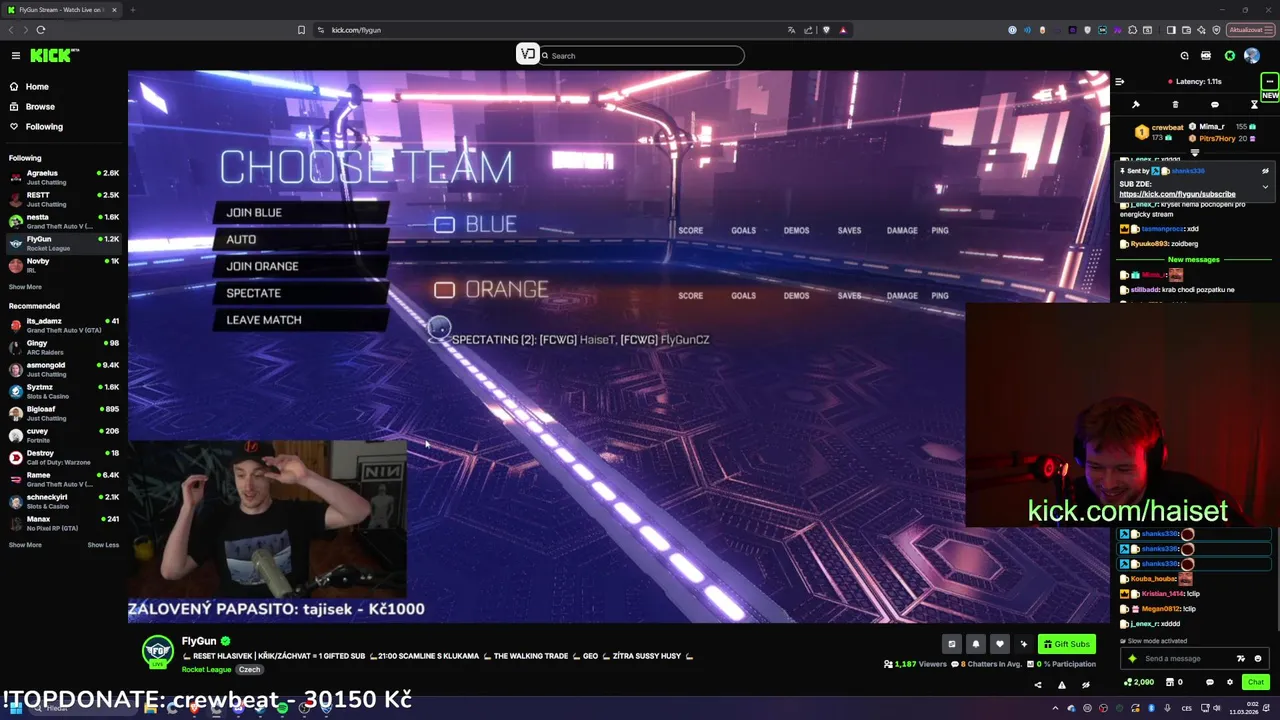Click the sparkle subscribe icon button

[x=1023, y=644]
